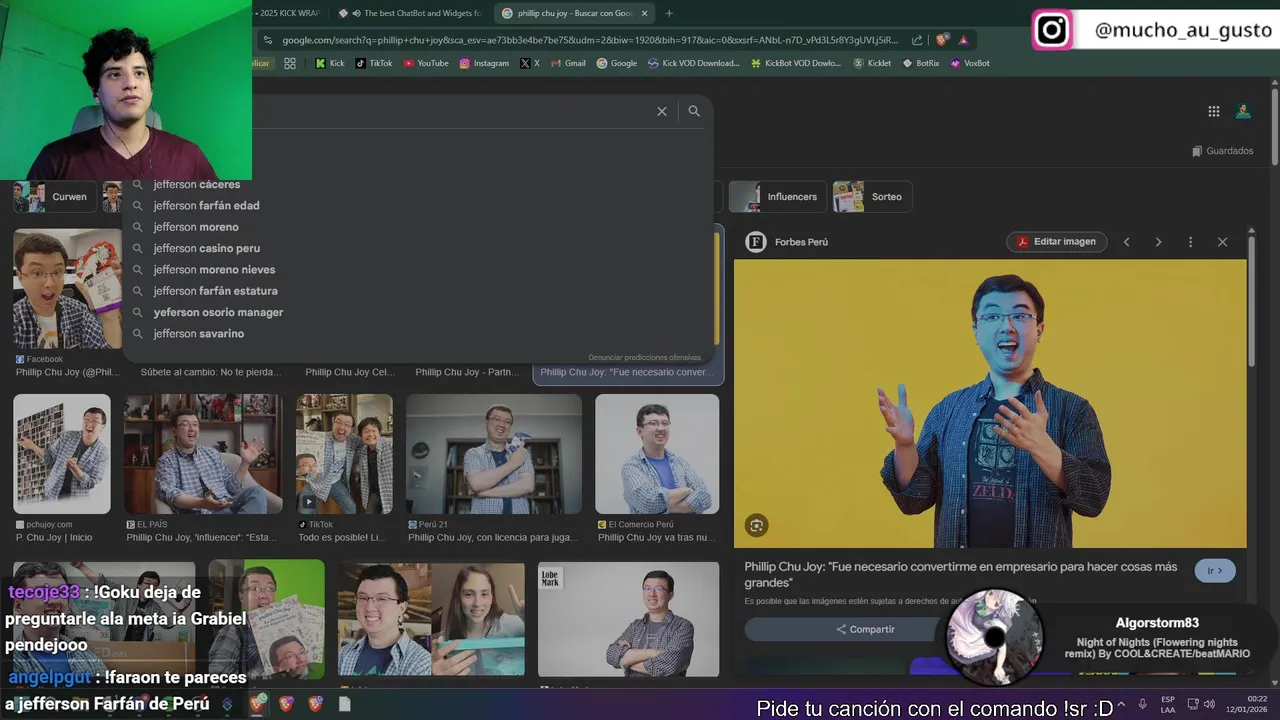Screen dimensions: 1280x720
Task: Show hidden system tray icons
Action: 1121,705
